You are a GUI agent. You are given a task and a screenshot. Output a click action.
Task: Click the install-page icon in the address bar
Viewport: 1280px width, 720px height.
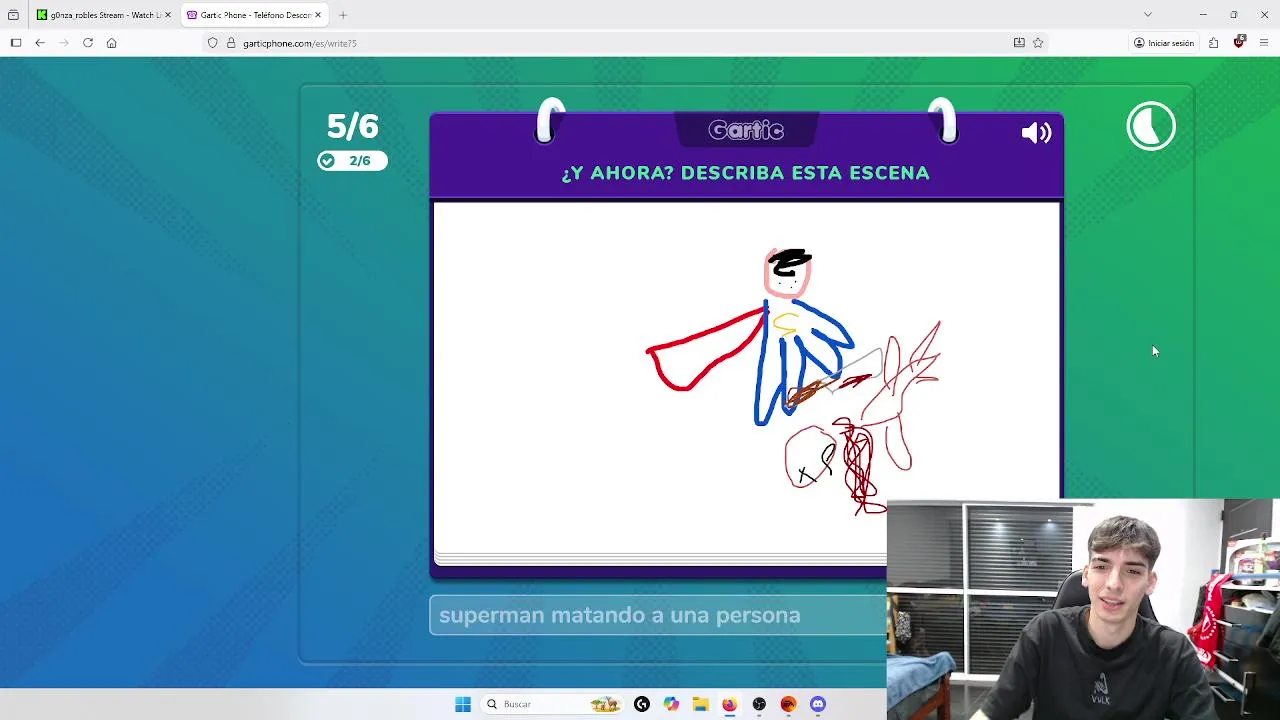pyautogui.click(x=1019, y=43)
